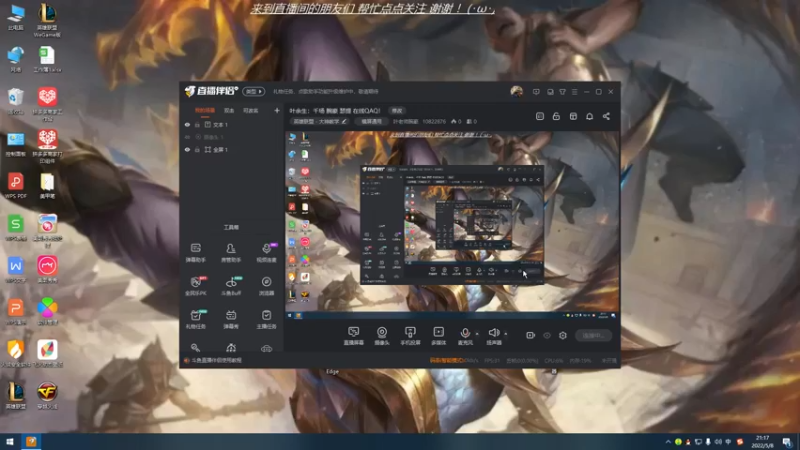This screenshot has height=450, width=800.
Task: Add the 手机投屏 phone cast source
Action: [410, 336]
